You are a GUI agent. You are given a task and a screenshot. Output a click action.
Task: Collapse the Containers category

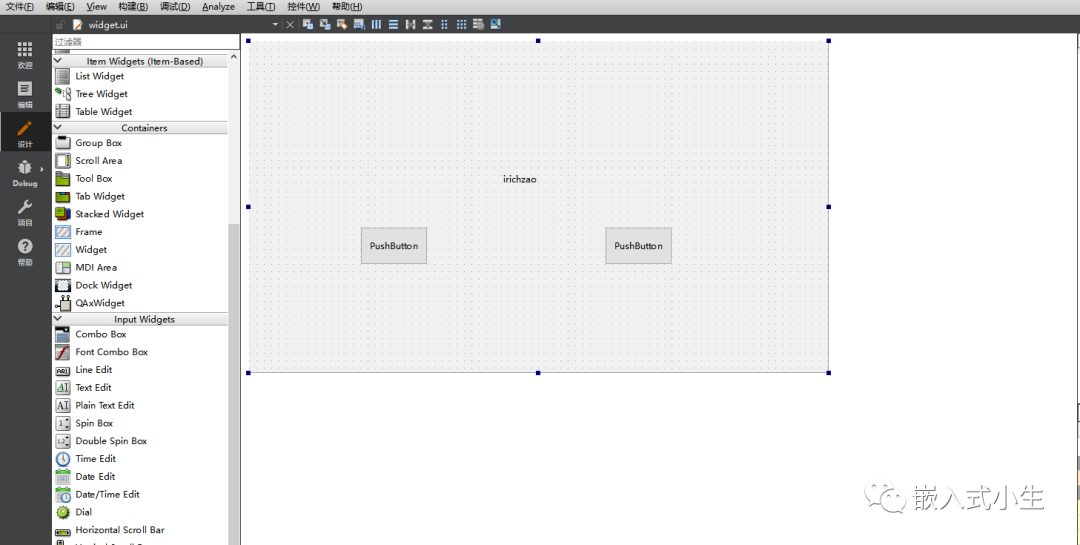tap(58, 127)
